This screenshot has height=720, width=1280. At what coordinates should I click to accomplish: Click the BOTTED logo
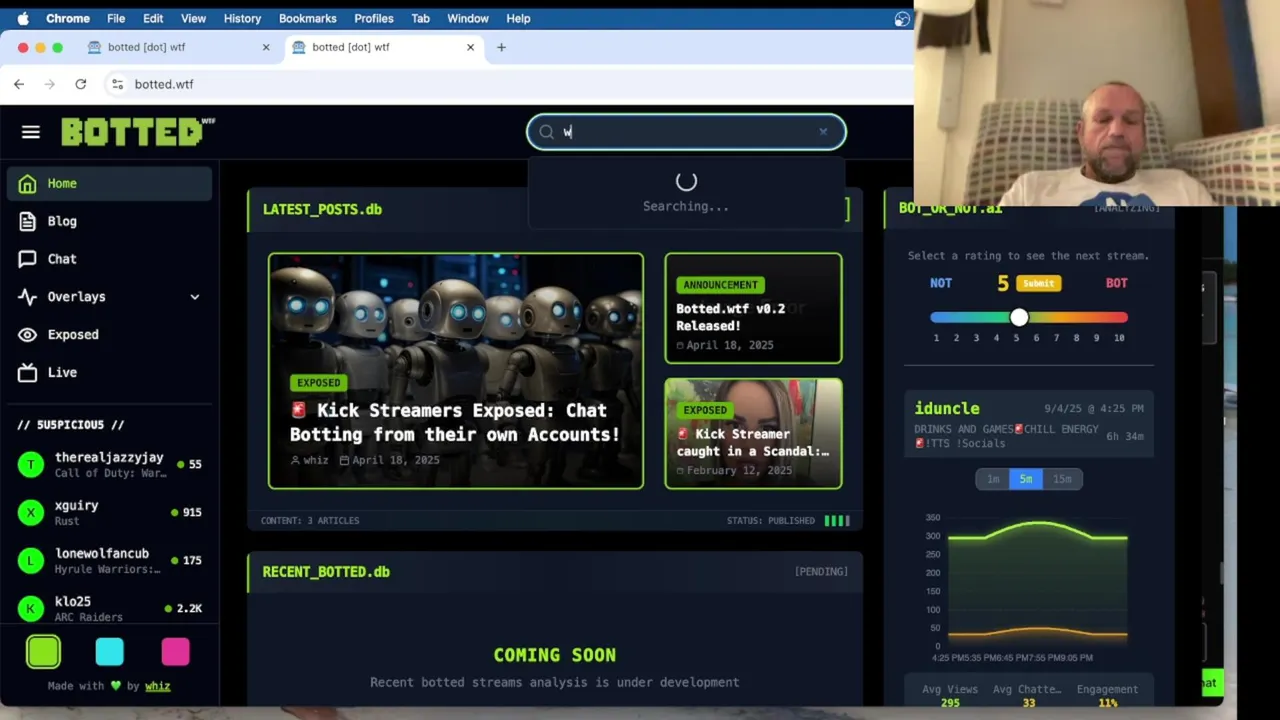[x=138, y=132]
